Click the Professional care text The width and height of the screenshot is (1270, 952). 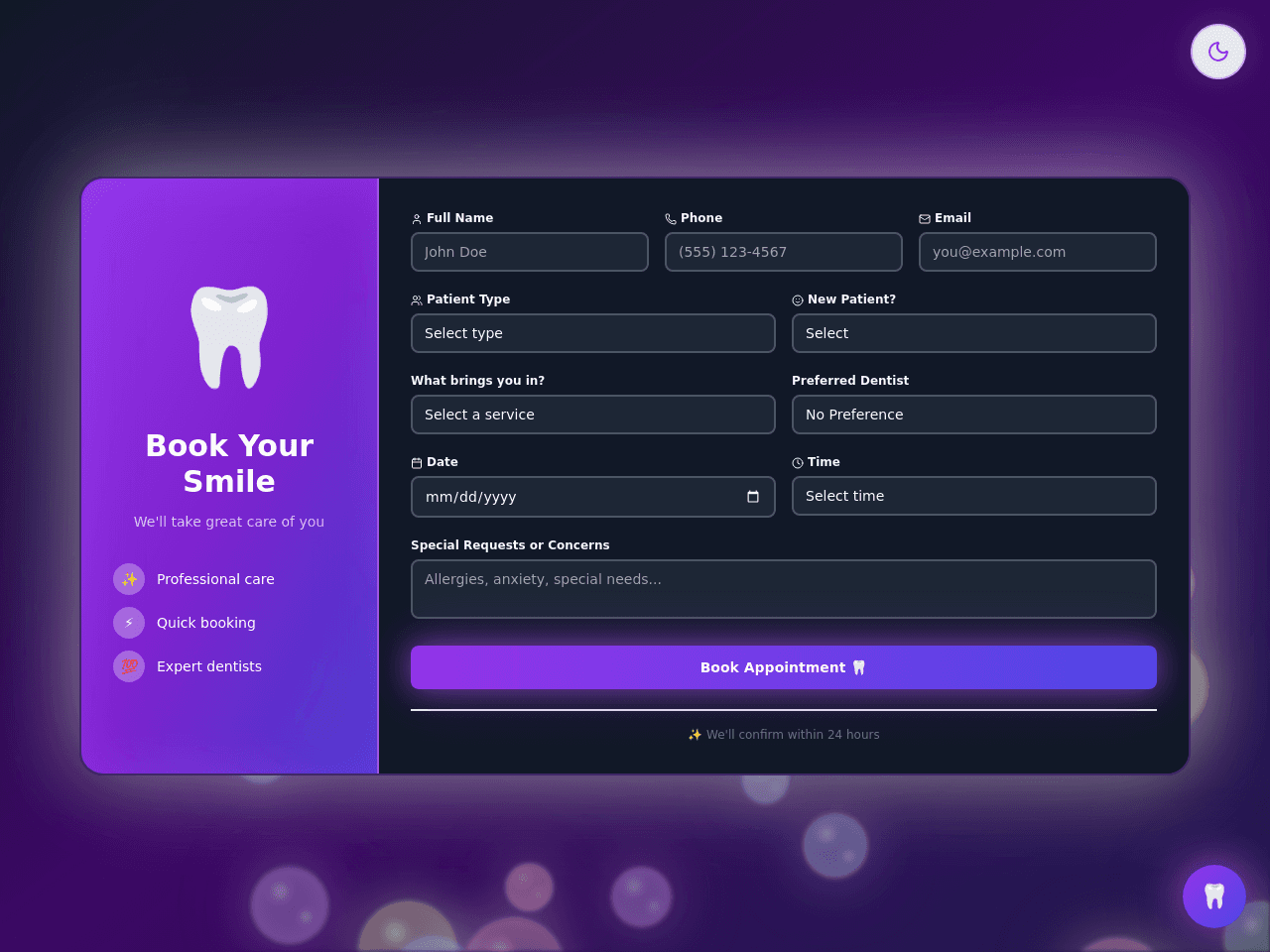pyautogui.click(x=215, y=579)
